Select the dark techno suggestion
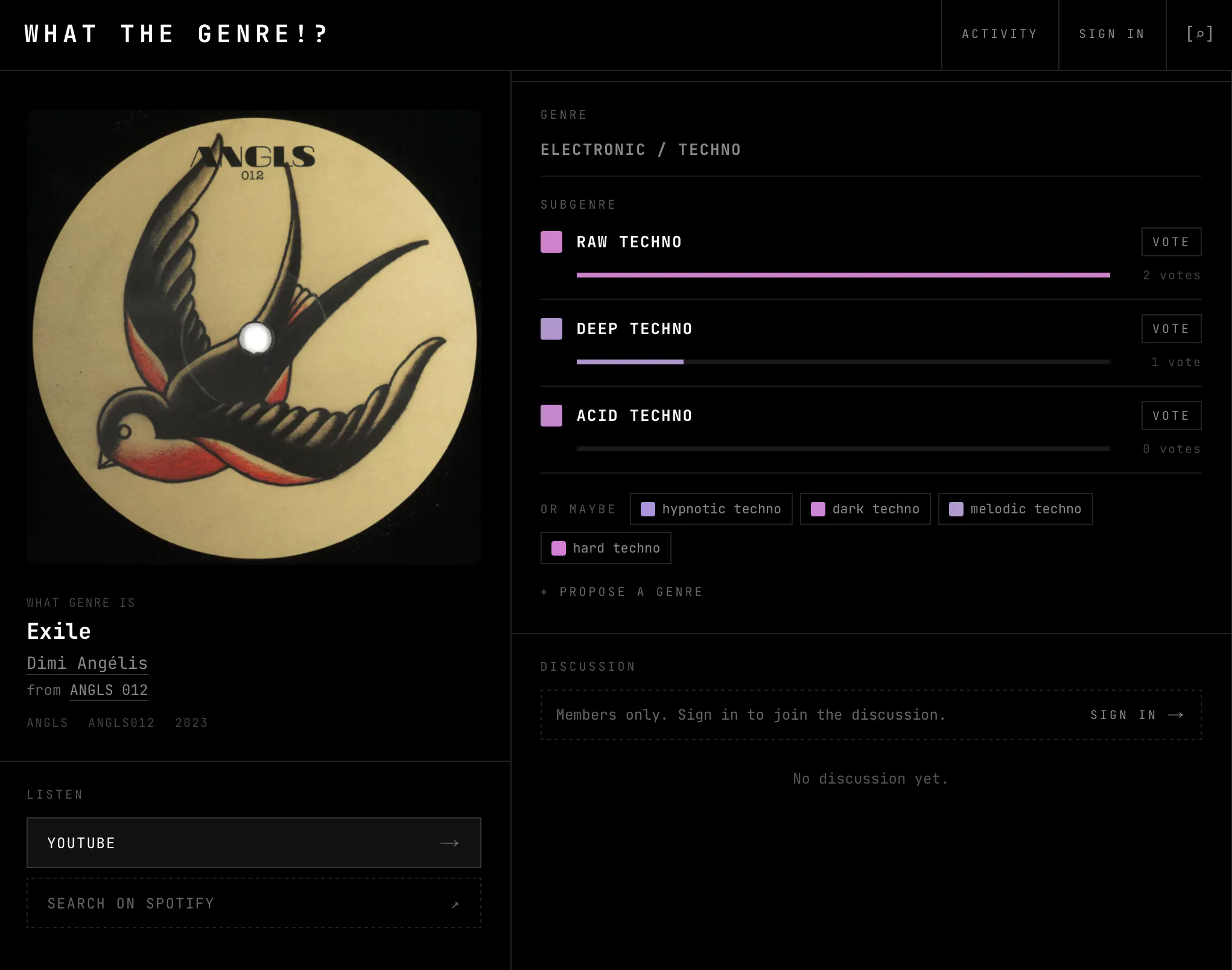Viewport: 1232px width, 970px height. tap(865, 509)
